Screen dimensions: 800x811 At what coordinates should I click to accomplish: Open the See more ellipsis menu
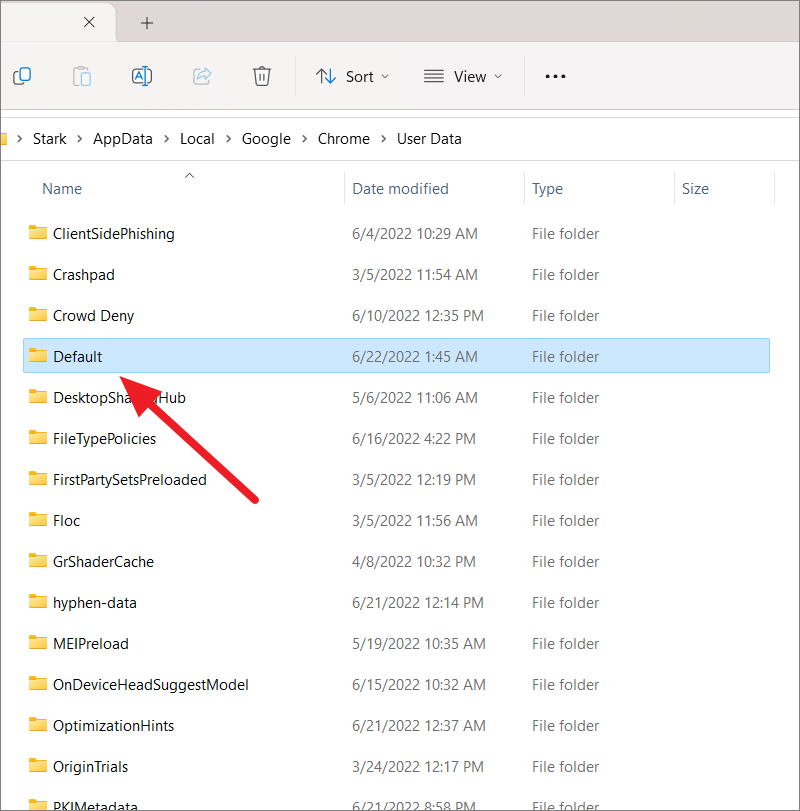(555, 77)
